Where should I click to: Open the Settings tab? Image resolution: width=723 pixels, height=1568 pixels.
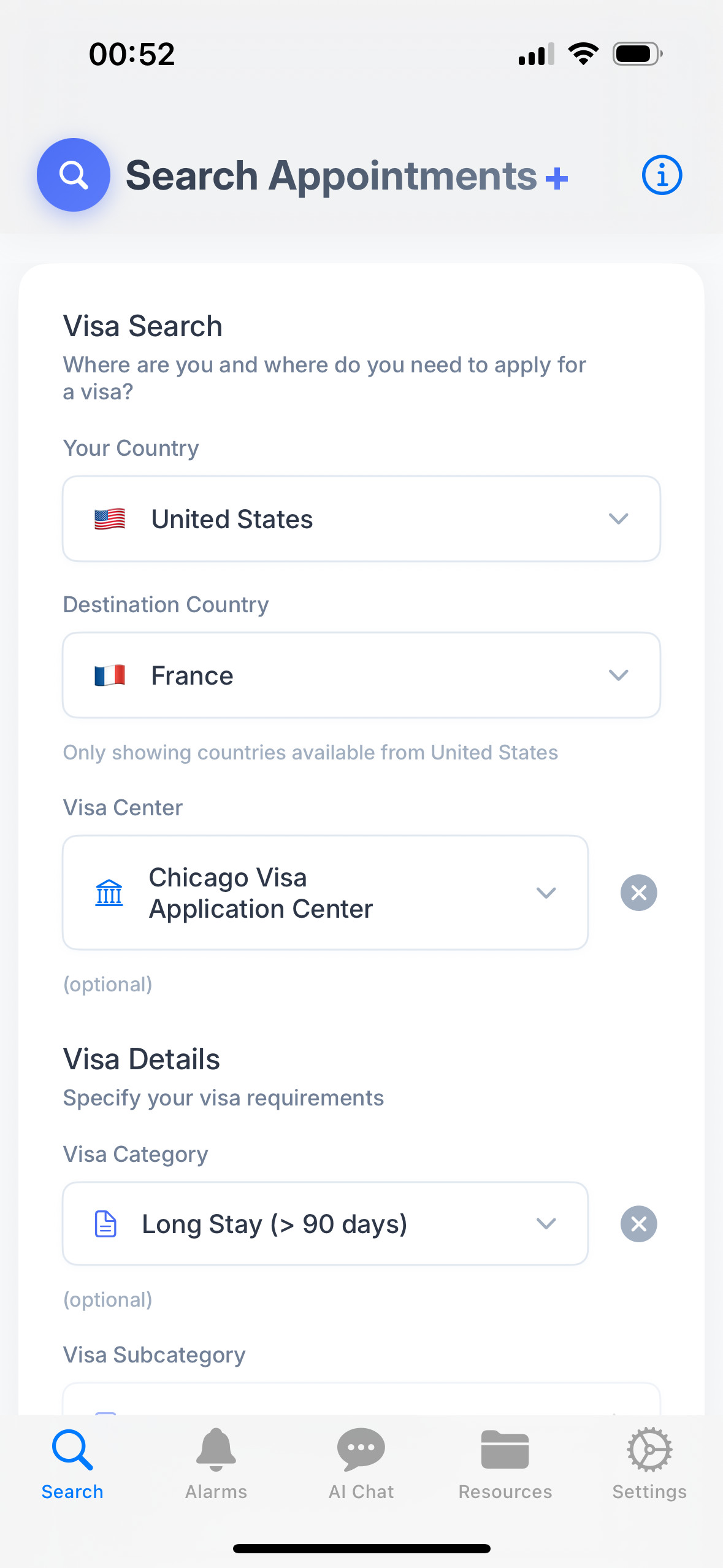click(649, 1463)
